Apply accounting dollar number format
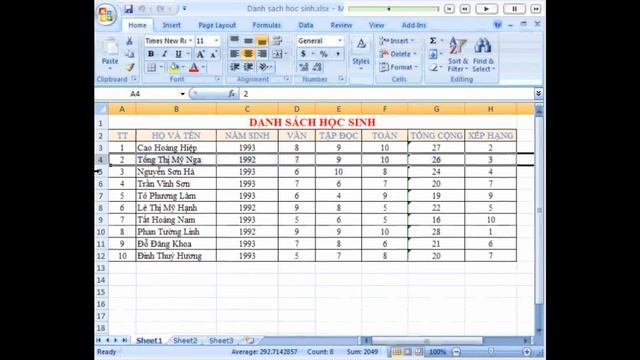640x360 pixels. pyautogui.click(x=303, y=54)
